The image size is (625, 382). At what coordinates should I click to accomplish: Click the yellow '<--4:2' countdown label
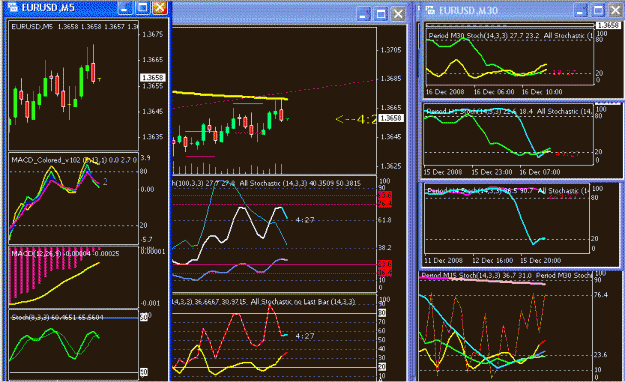pos(356,119)
